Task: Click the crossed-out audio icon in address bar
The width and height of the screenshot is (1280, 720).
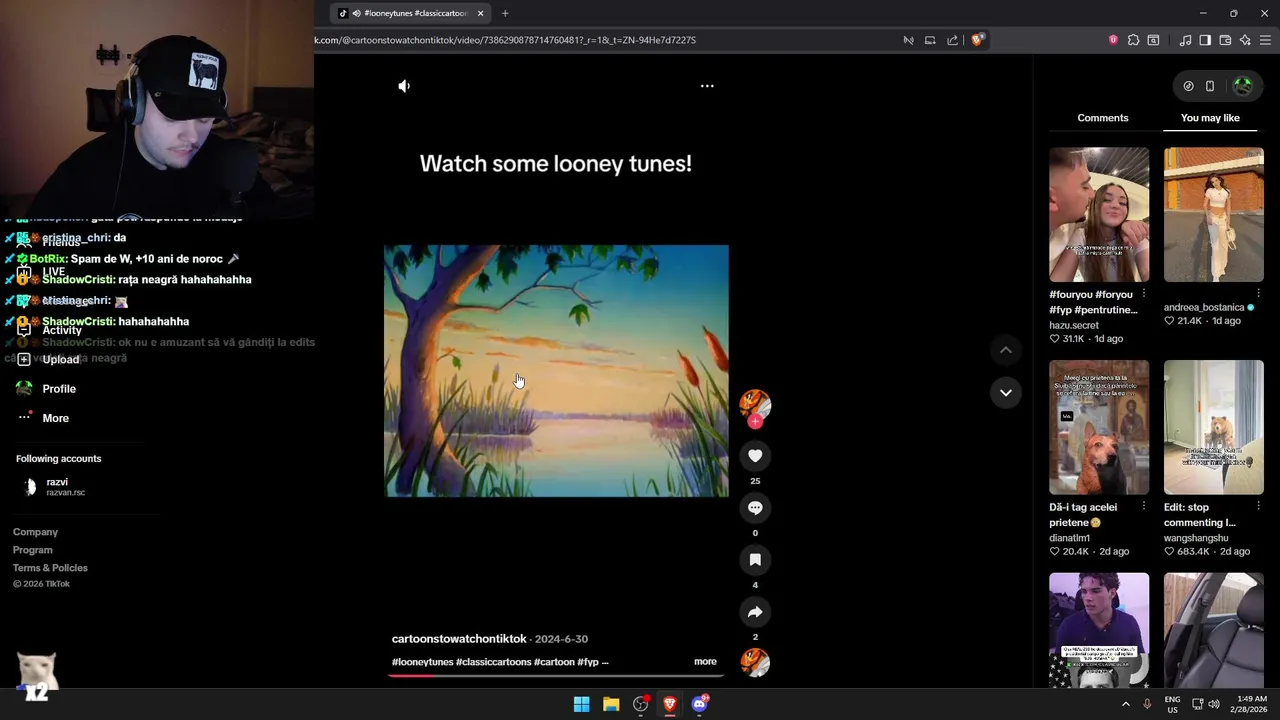Action: 908,40
